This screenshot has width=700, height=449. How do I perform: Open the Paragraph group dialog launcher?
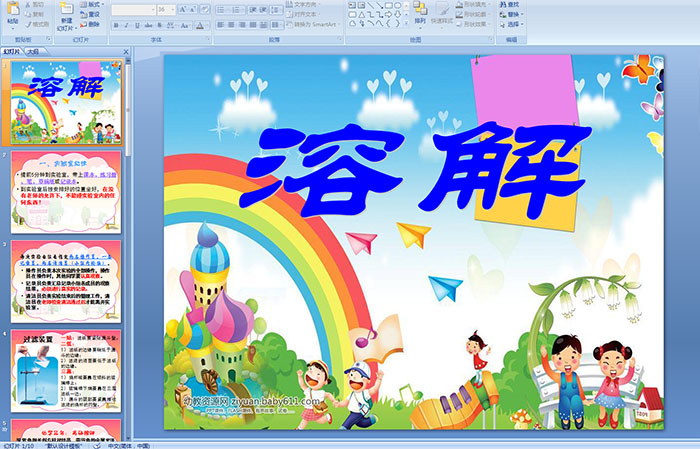tap(340, 39)
